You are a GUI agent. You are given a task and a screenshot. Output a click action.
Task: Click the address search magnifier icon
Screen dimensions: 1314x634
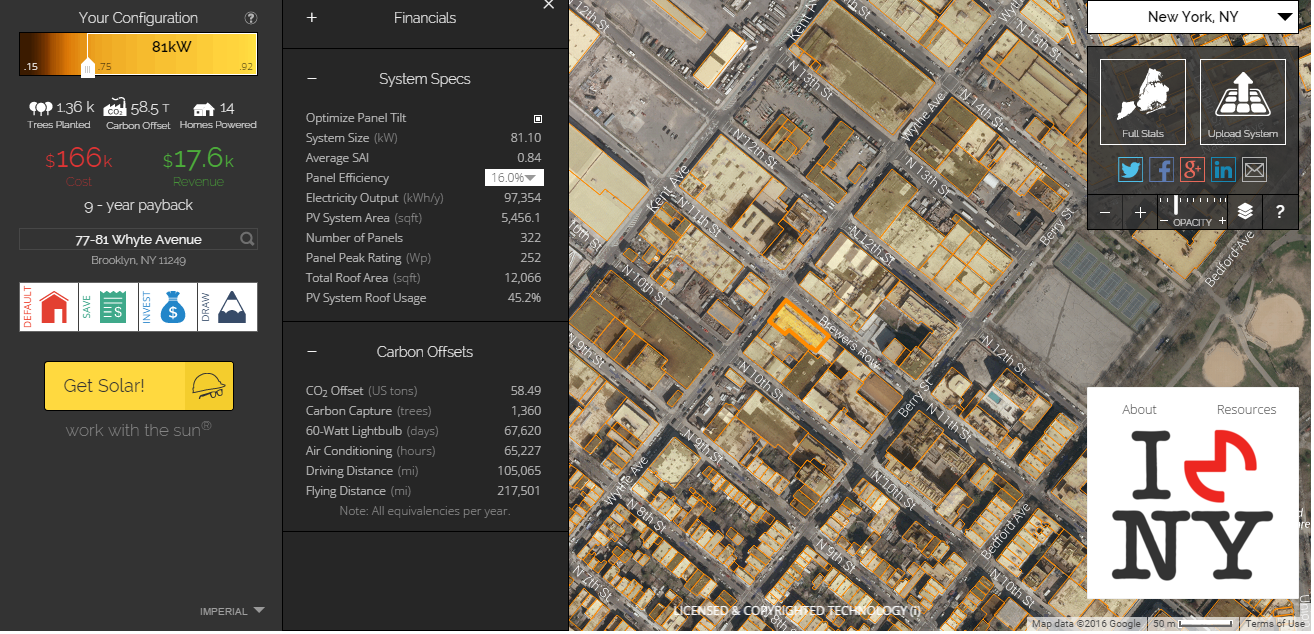[x=247, y=239]
